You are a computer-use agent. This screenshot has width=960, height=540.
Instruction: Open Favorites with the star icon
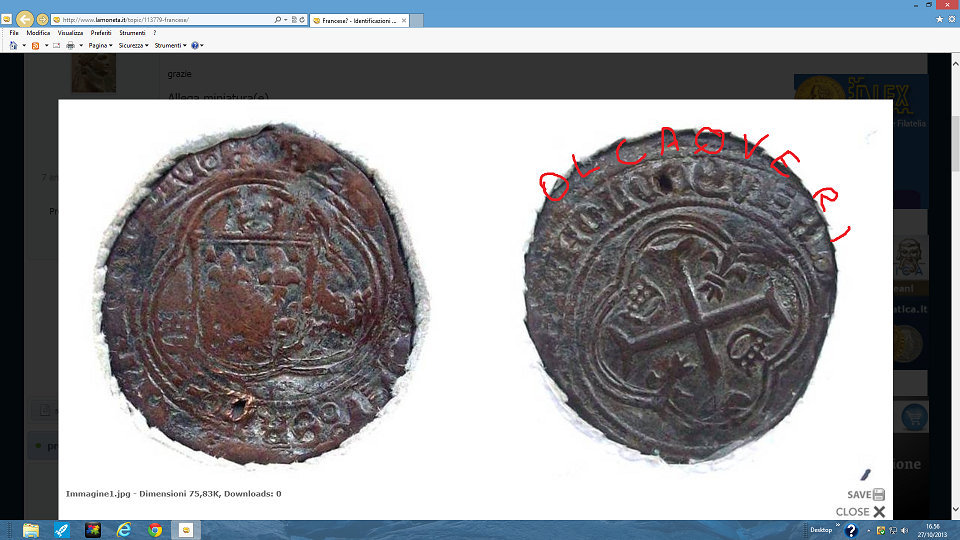[940, 20]
